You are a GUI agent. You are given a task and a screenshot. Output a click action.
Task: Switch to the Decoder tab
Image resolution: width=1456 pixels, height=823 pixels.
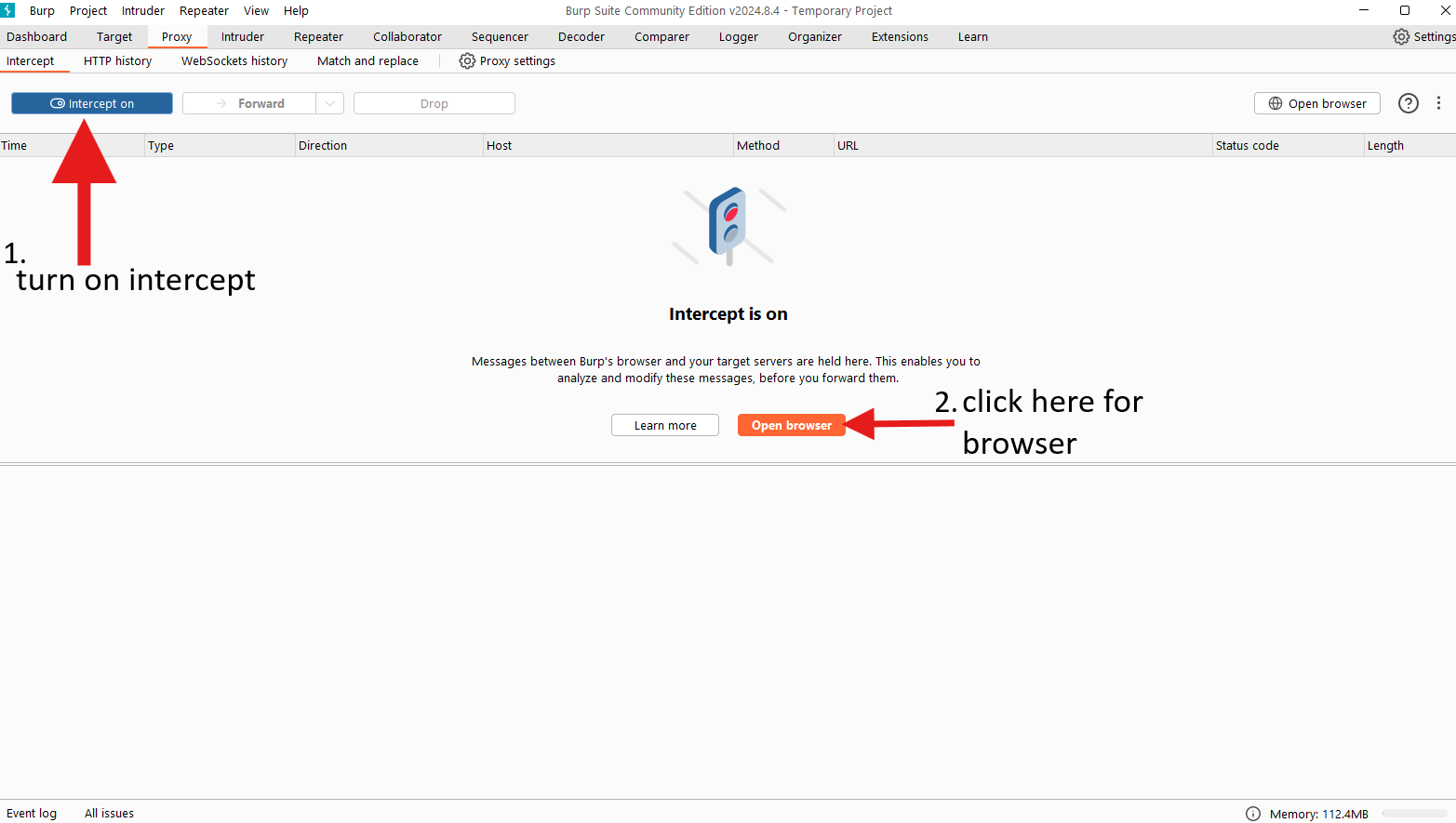[581, 36]
